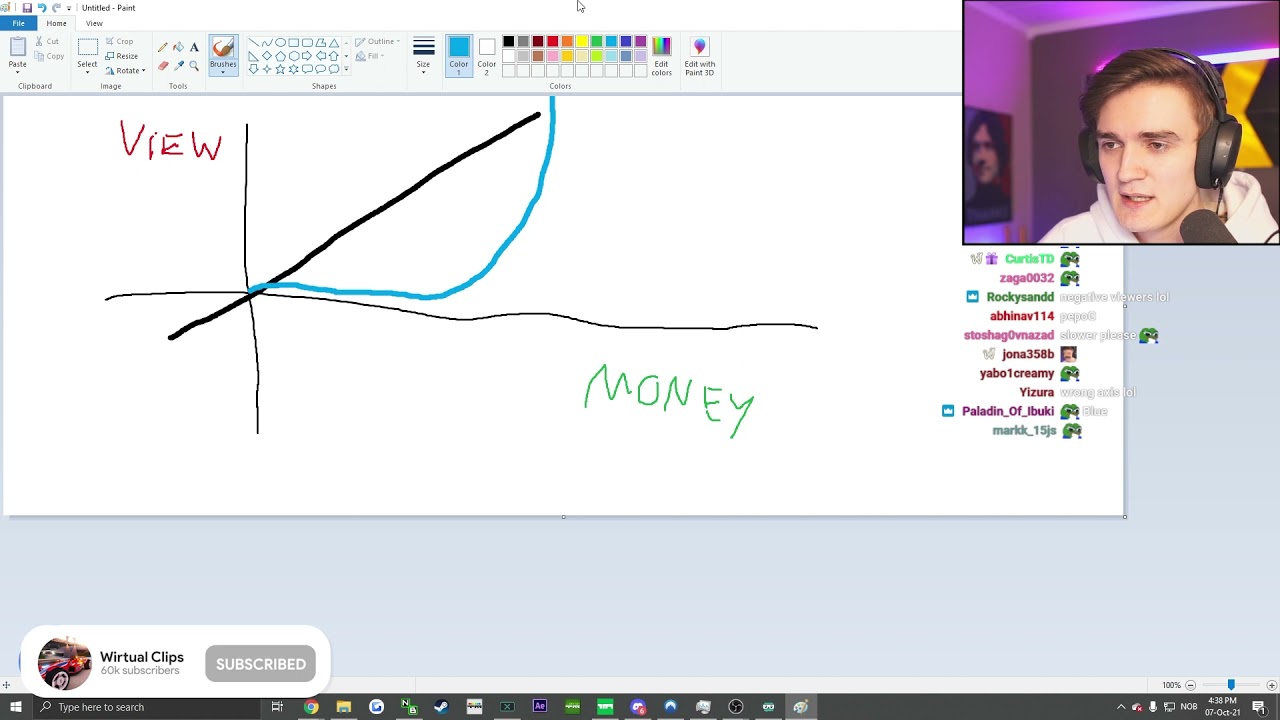
Task: Open Chrome from the taskbar
Action: click(311, 707)
